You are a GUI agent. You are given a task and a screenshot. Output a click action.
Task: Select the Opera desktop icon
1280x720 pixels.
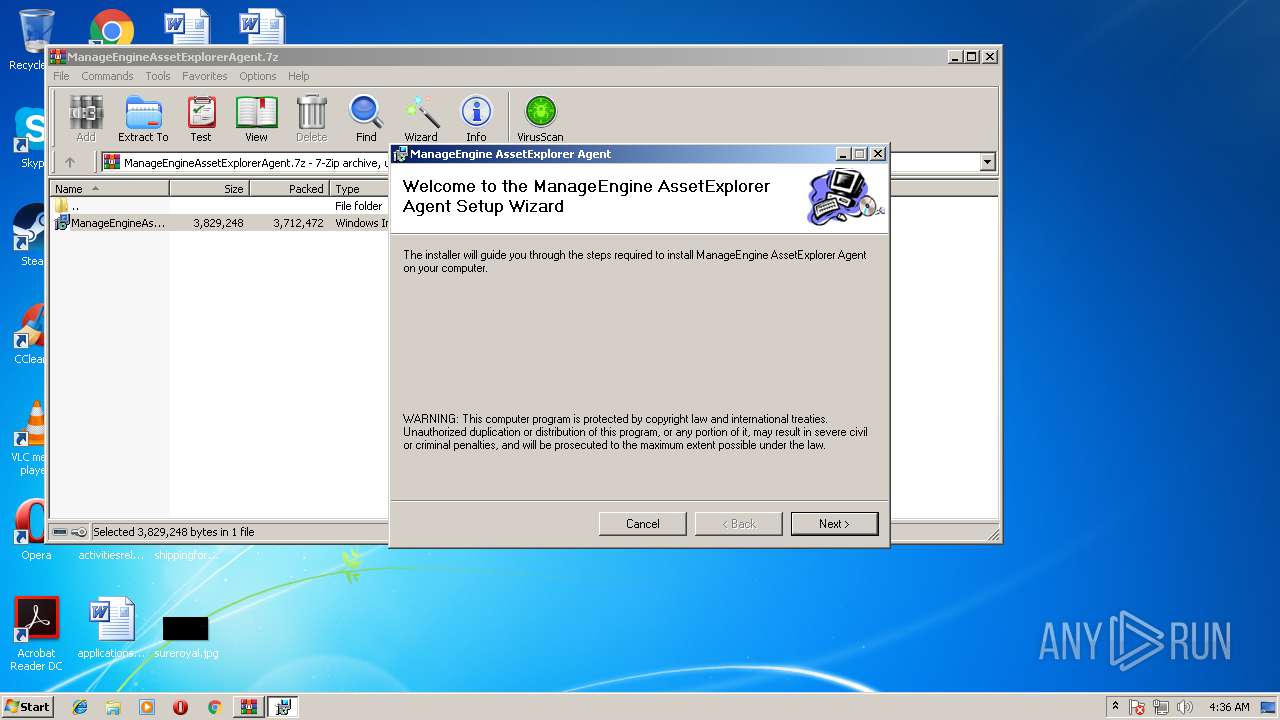pos(32,530)
